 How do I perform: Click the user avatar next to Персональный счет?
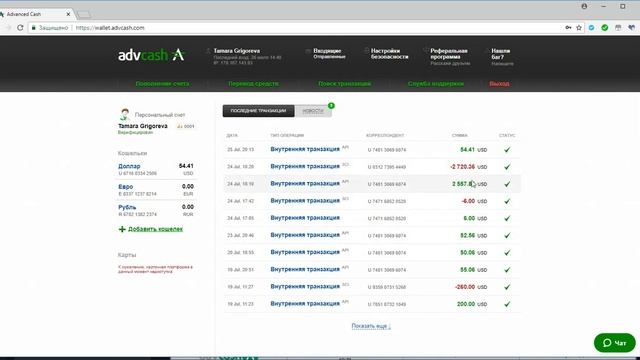pos(124,115)
